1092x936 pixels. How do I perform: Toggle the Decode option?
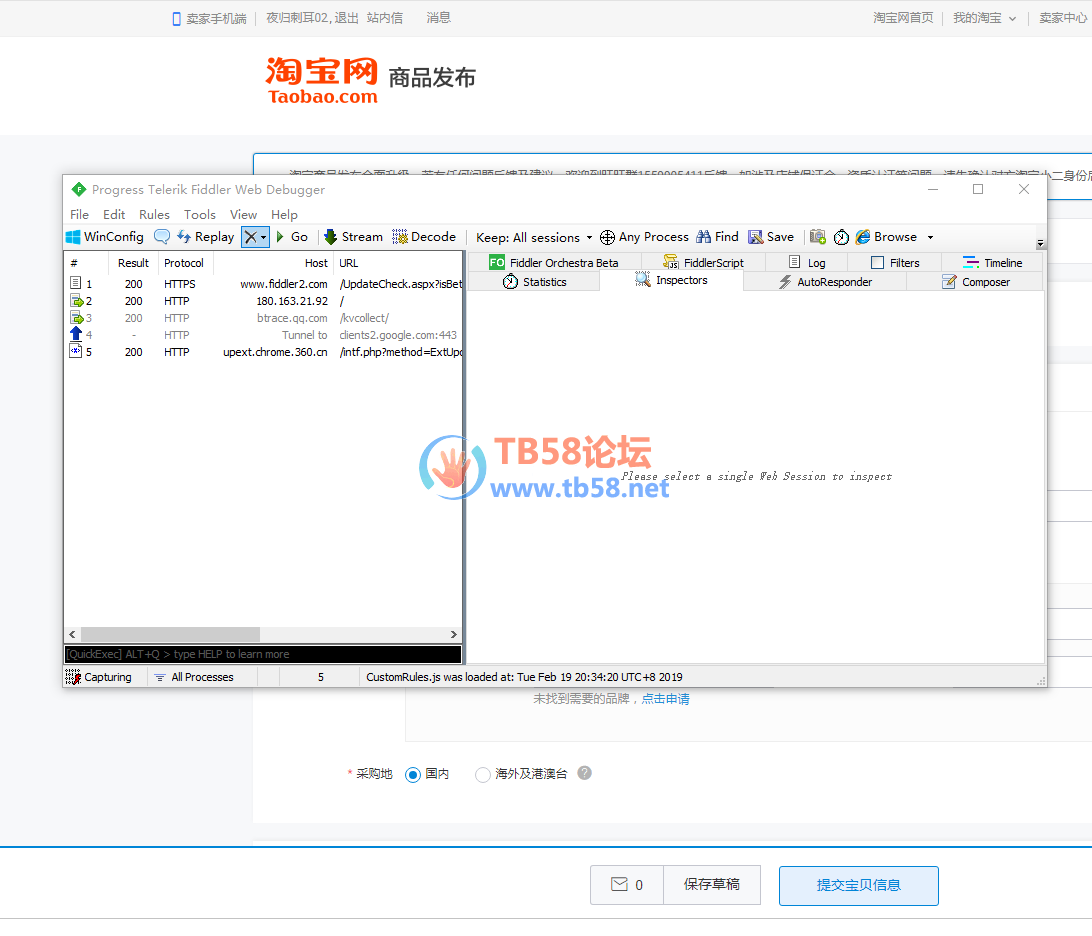[x=423, y=237]
